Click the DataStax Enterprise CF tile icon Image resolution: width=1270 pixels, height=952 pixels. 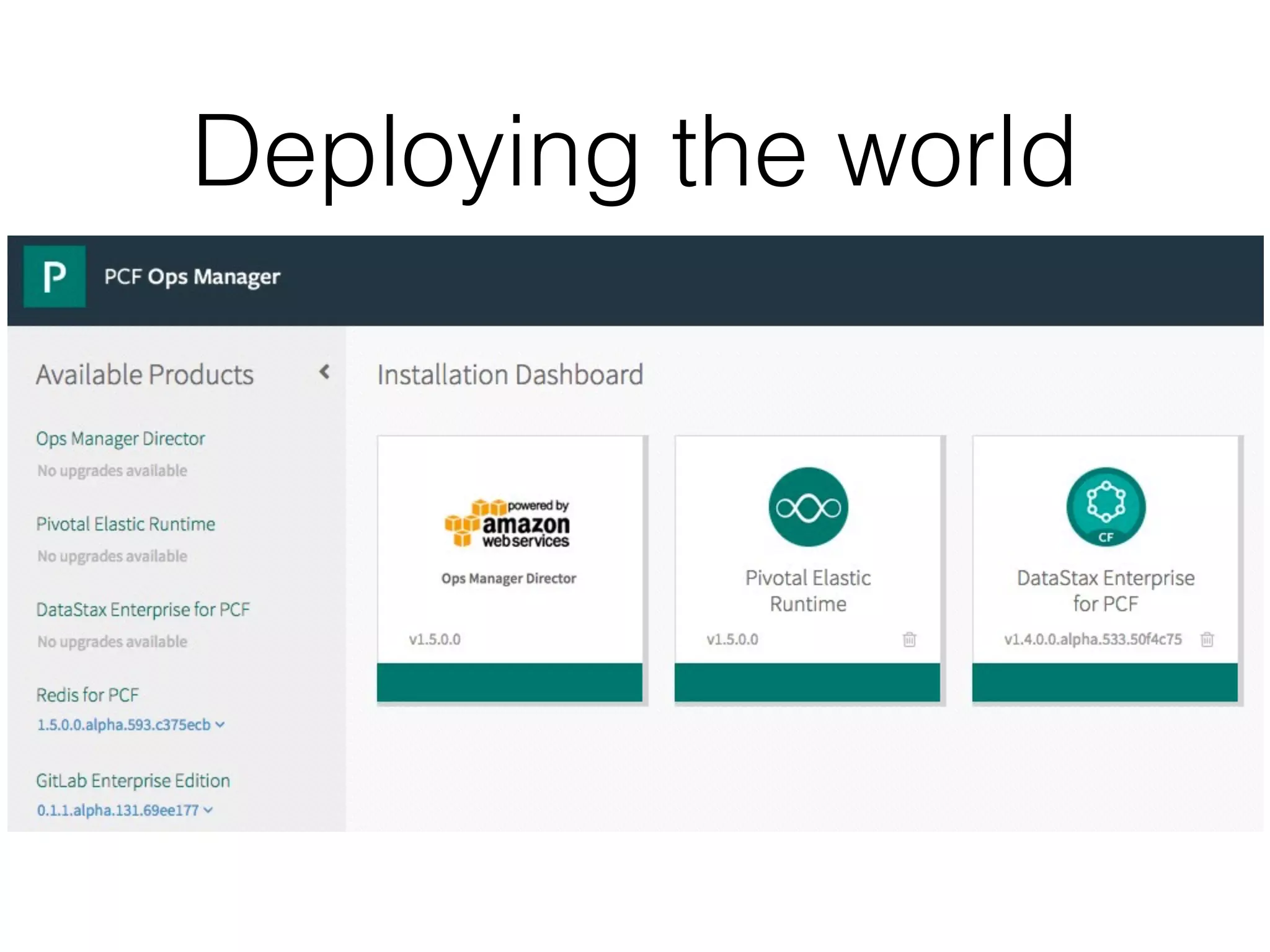coord(1106,507)
